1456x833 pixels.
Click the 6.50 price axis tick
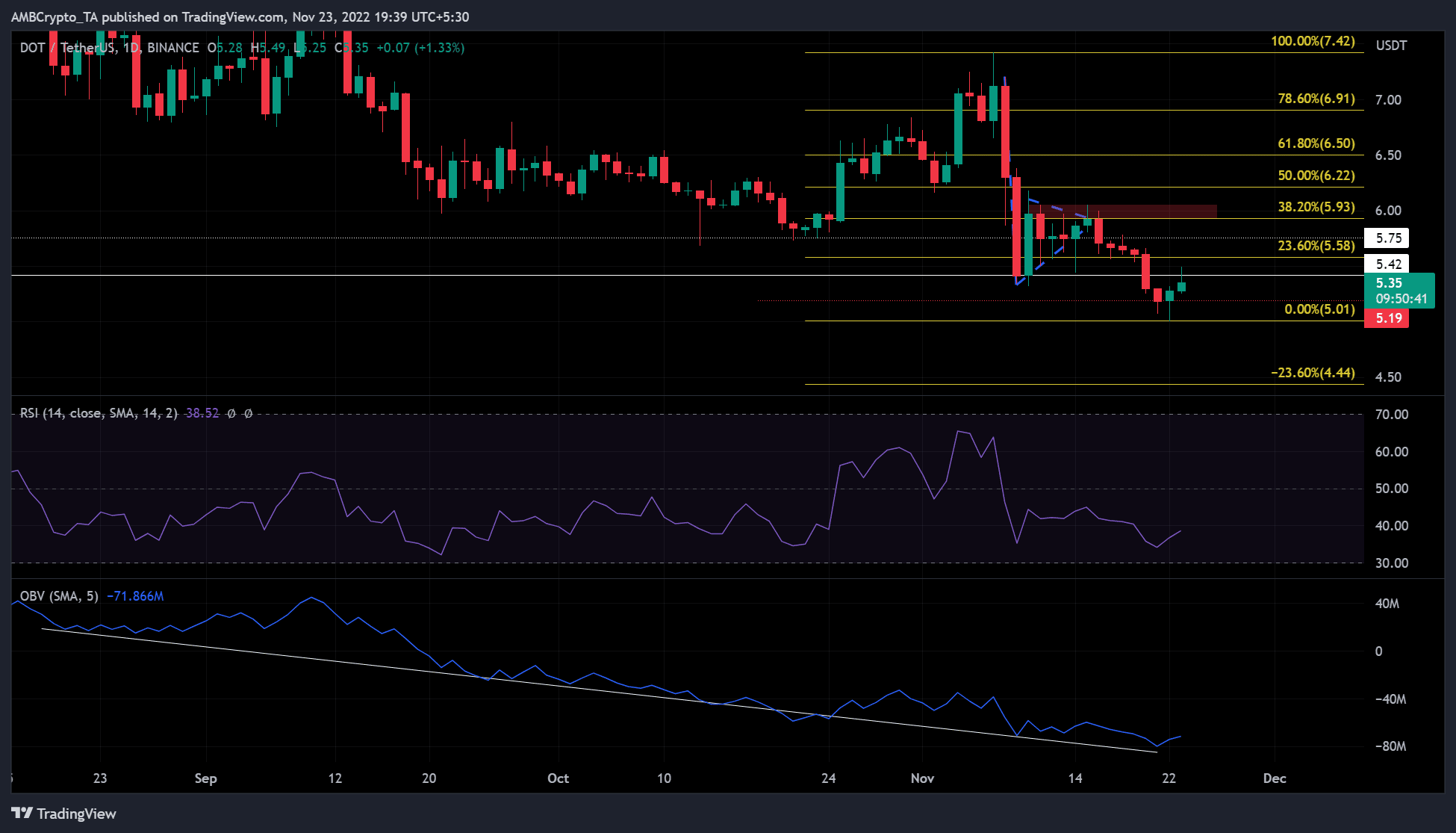(1388, 155)
